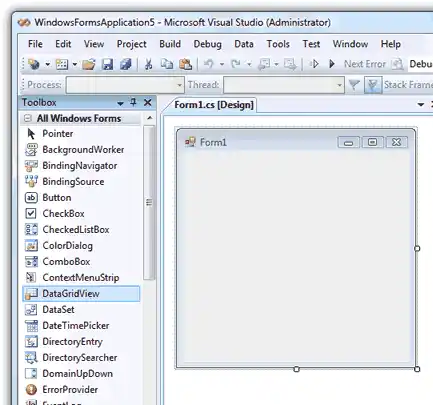Open the Build menu
Viewport: 433px width, 405px height.
[170, 44]
